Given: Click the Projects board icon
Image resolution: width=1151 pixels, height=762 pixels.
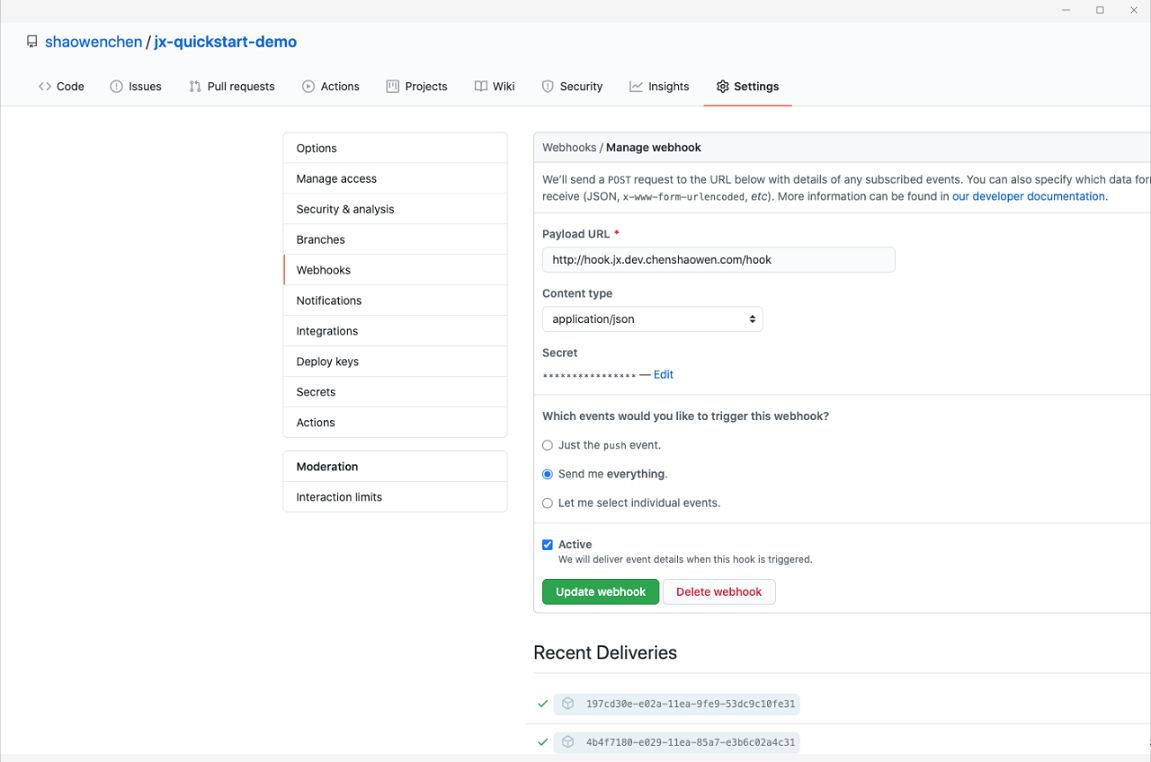Looking at the screenshot, I should point(393,87).
